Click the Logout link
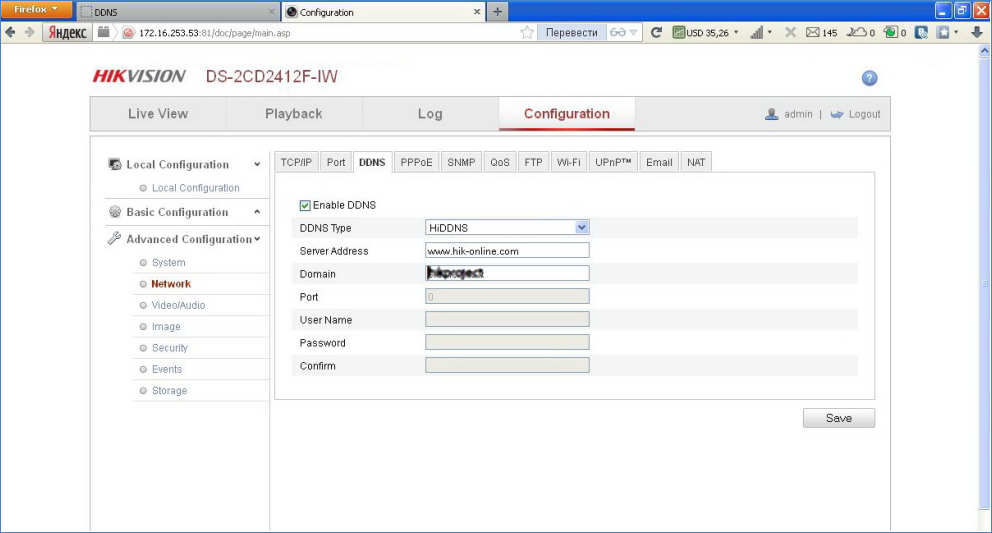 pyautogui.click(x=864, y=114)
